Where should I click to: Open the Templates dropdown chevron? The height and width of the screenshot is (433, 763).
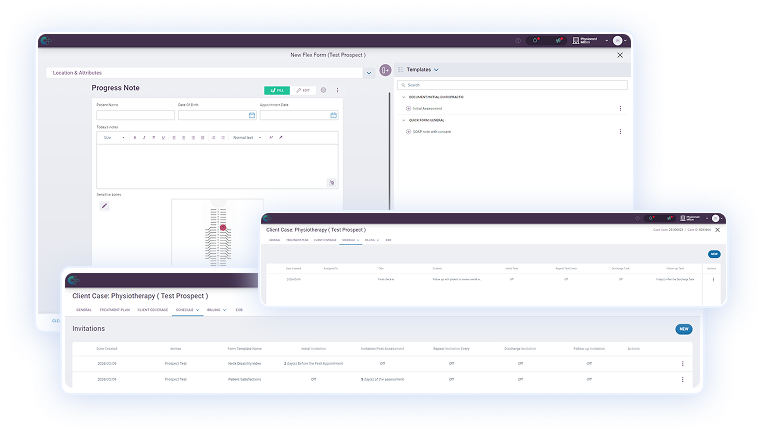coord(437,70)
